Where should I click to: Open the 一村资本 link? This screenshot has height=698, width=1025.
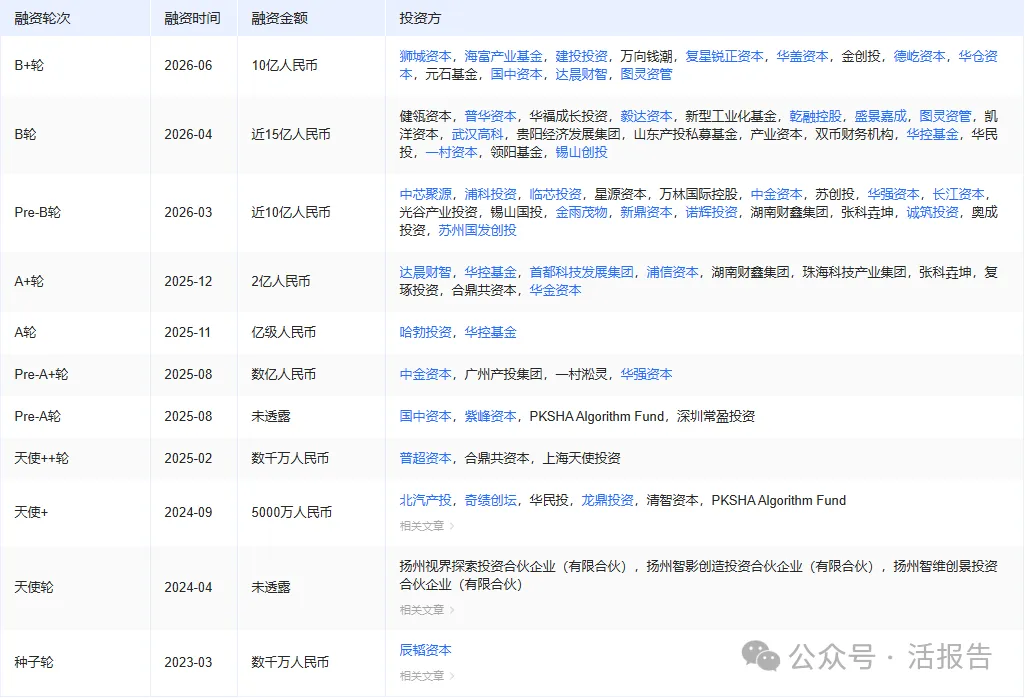(451, 152)
